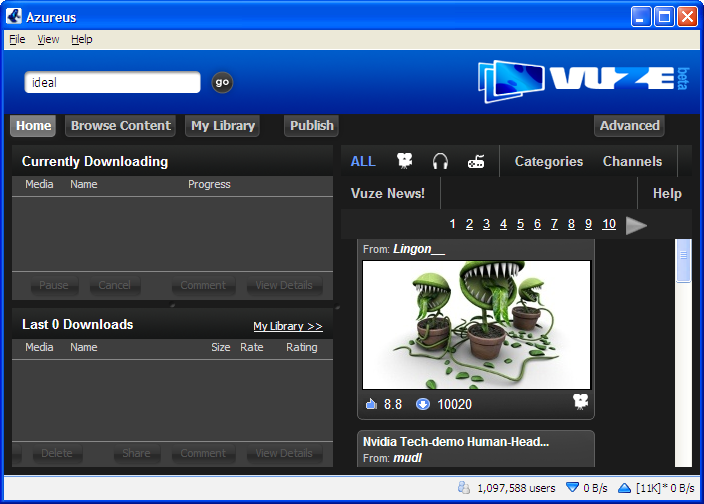Go to page 6
704x504 pixels.
537,224
